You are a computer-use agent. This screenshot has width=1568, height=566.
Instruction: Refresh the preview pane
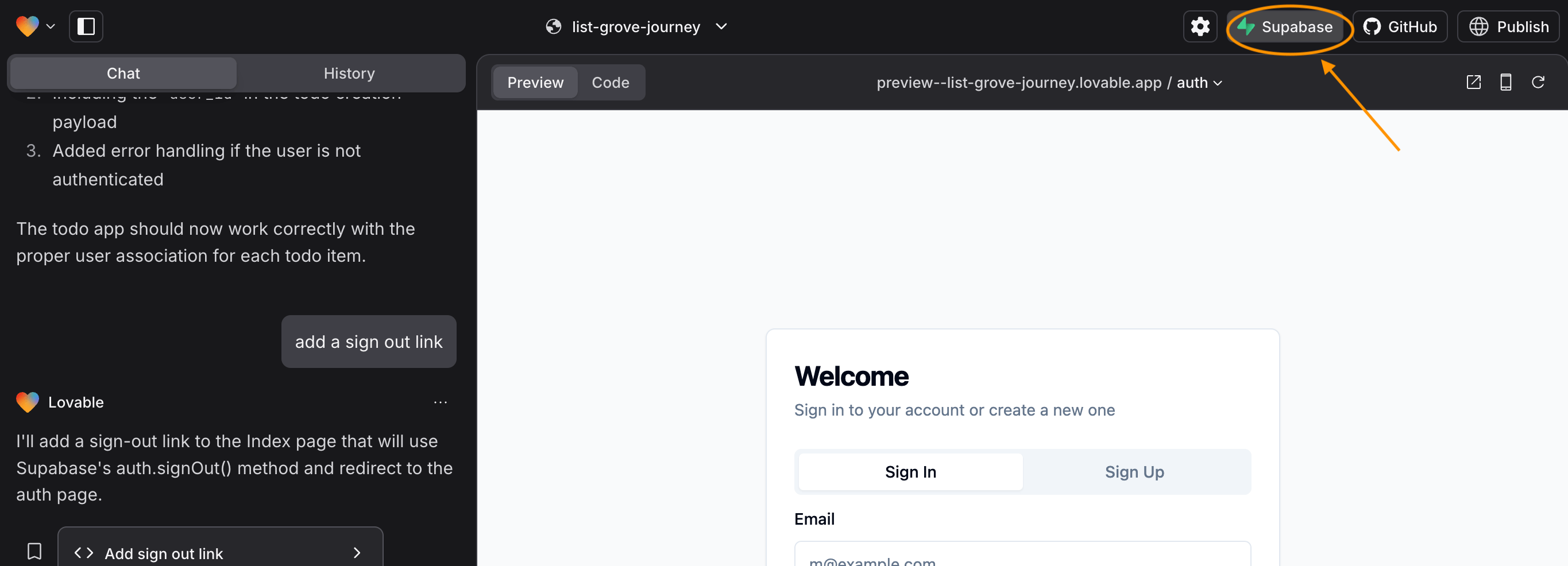pyautogui.click(x=1538, y=82)
